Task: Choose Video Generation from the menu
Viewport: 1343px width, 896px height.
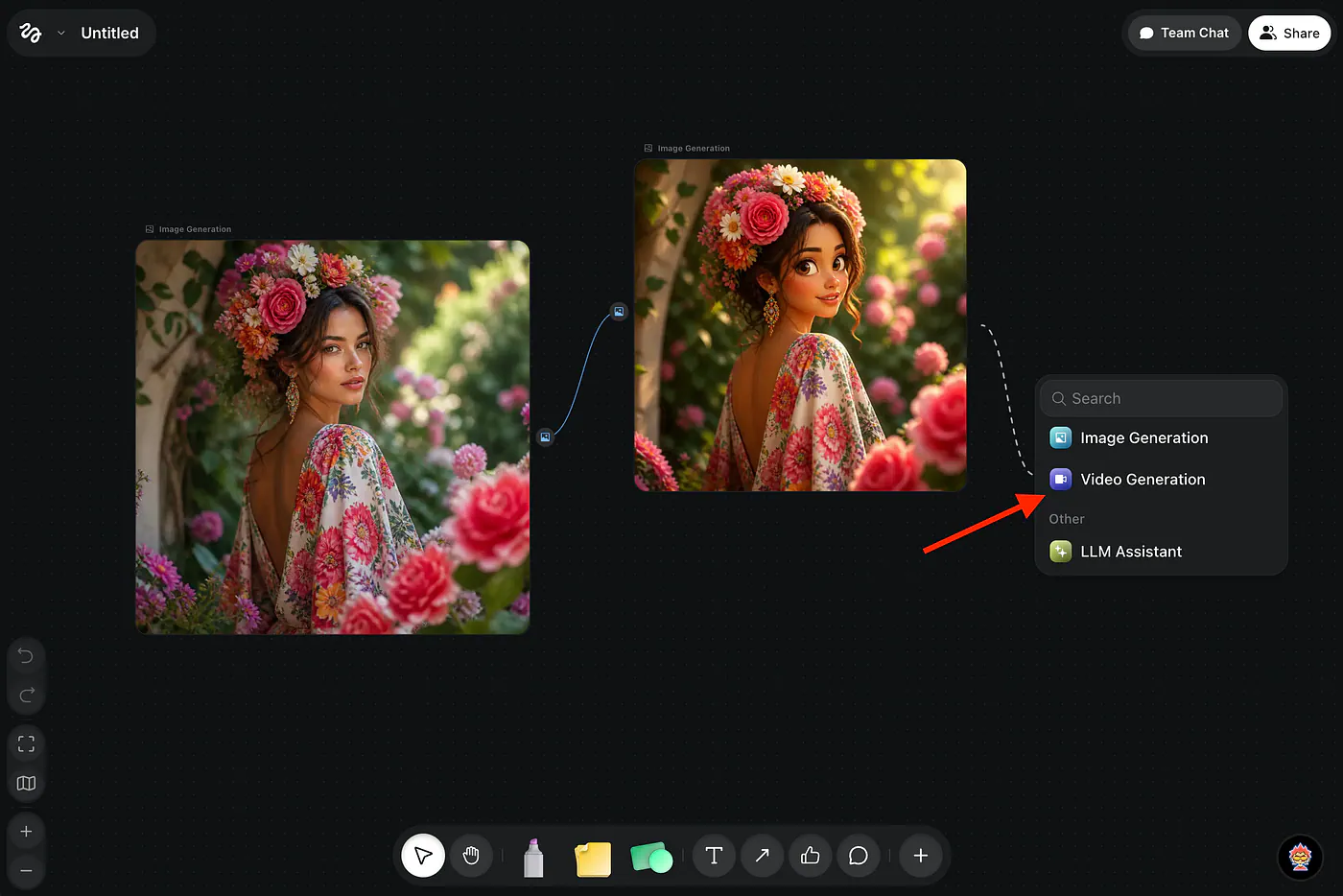Action: (x=1161, y=479)
